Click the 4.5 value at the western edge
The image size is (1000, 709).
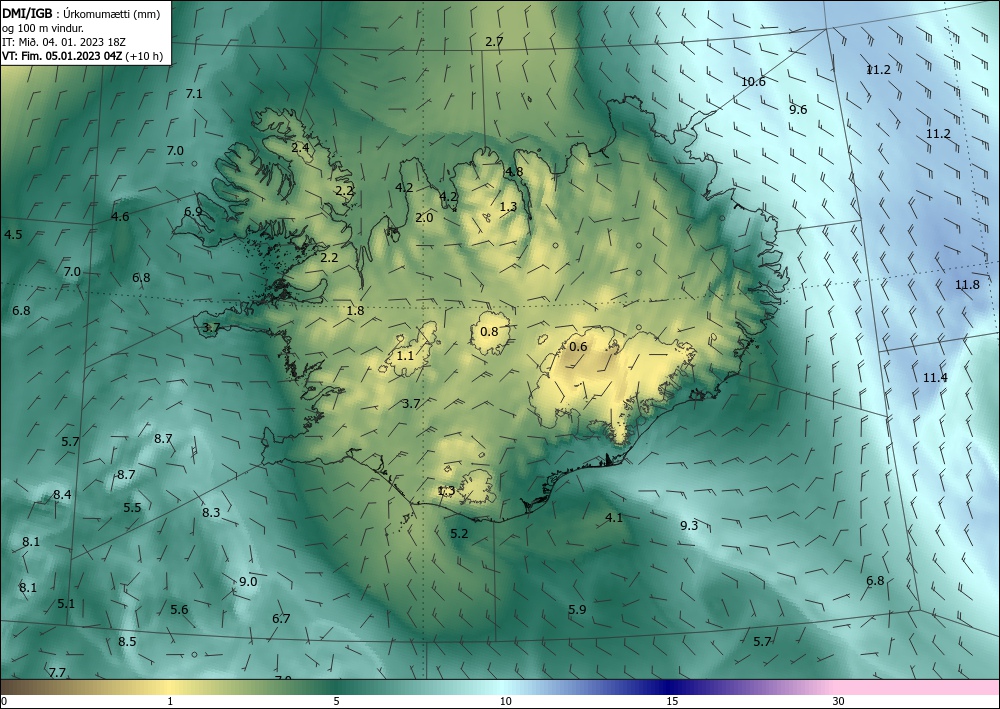(13, 235)
